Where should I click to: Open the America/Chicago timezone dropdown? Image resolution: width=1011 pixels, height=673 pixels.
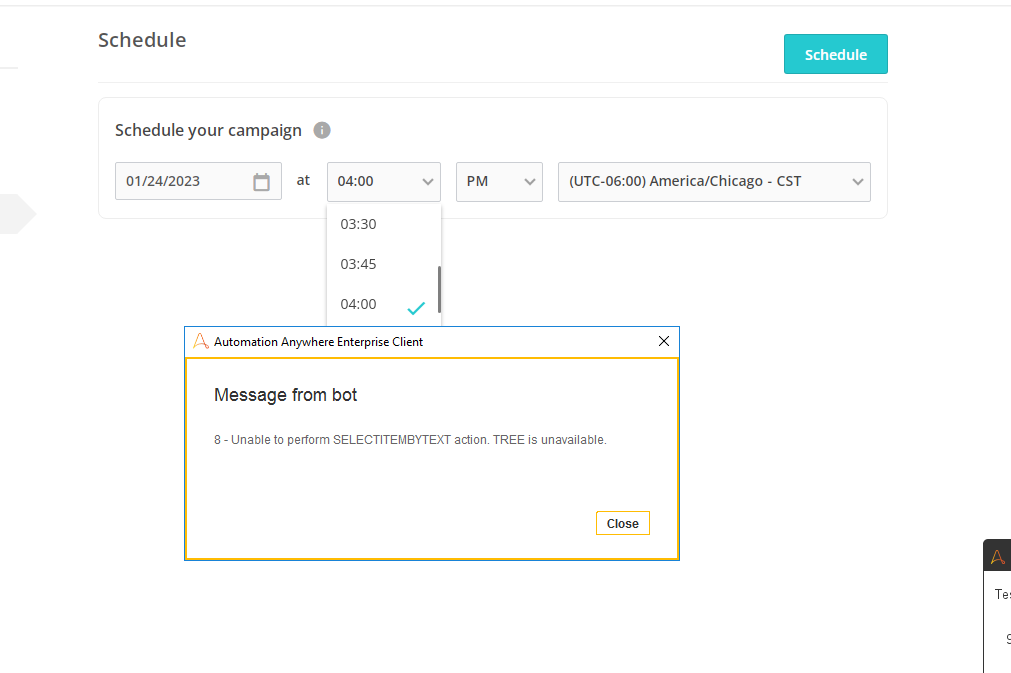(x=714, y=182)
